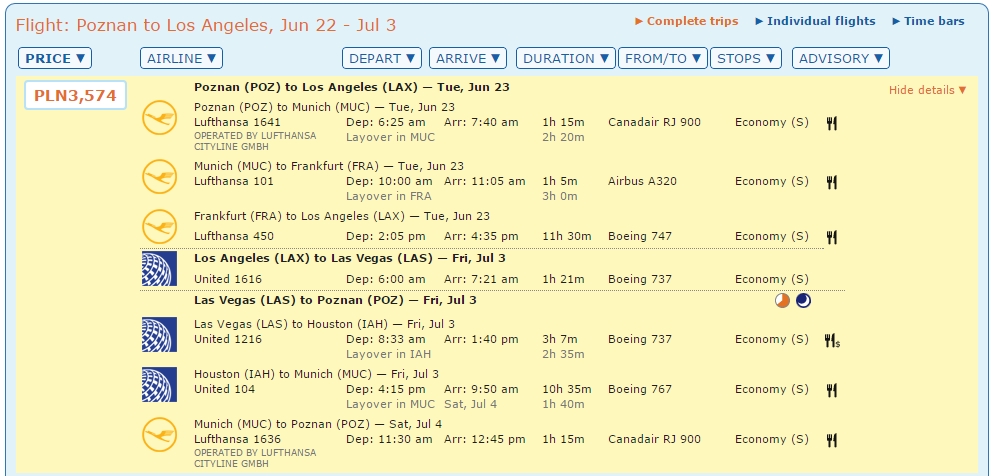This screenshot has height=476, width=994.
Task: Click meal icon for Lufthansa 1636
Action: (832, 440)
